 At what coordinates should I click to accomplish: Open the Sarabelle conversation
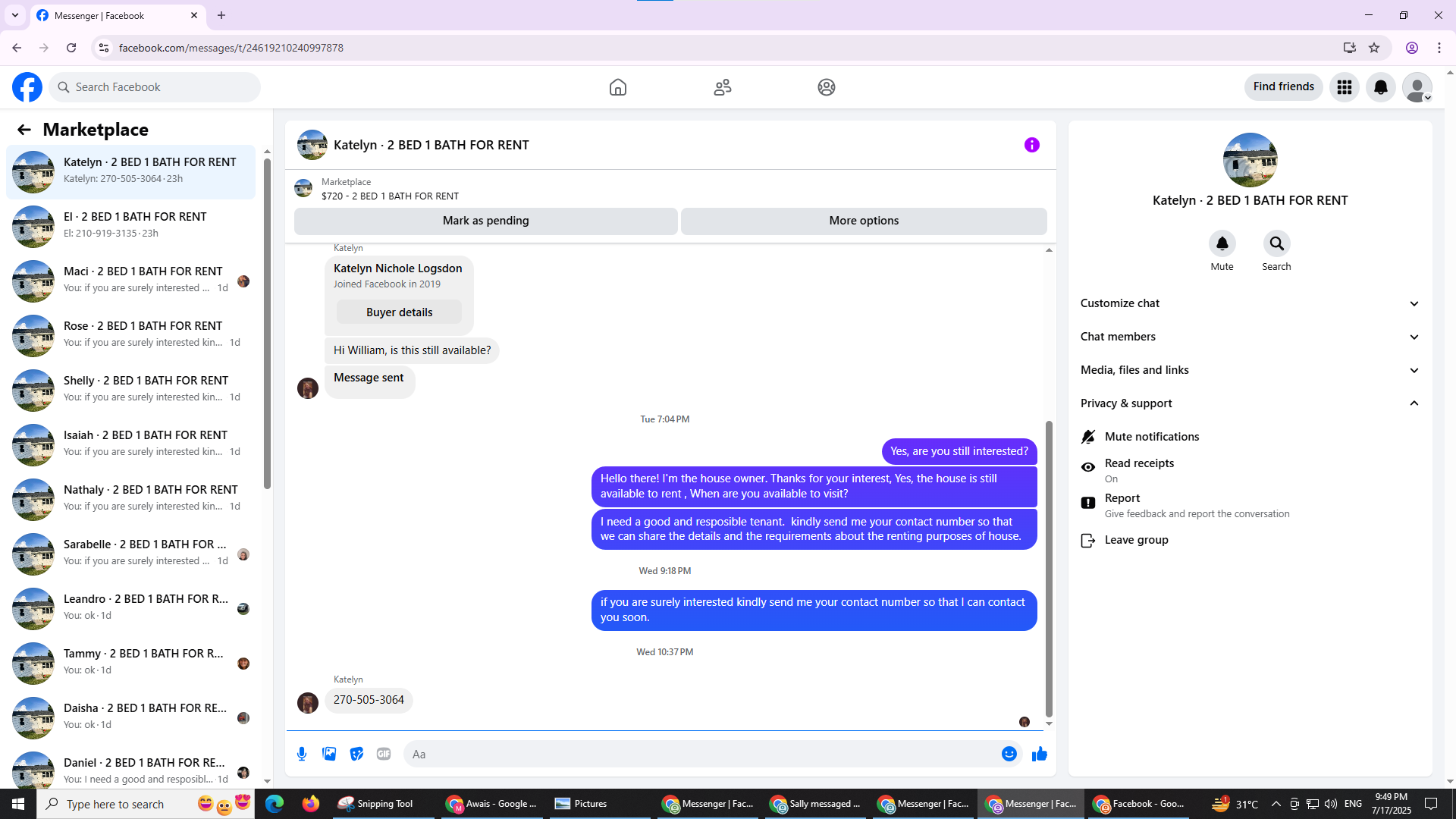(x=130, y=554)
